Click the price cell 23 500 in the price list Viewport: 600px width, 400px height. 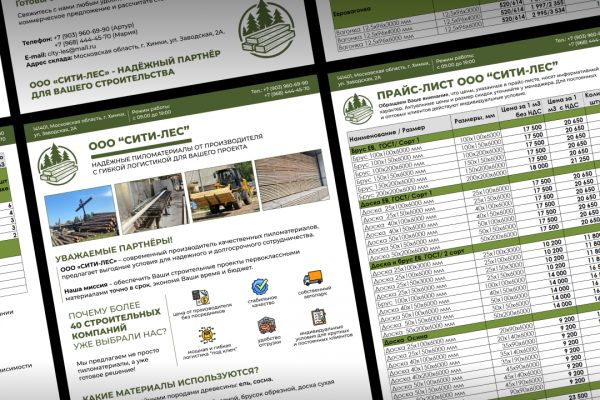[x=578, y=395]
